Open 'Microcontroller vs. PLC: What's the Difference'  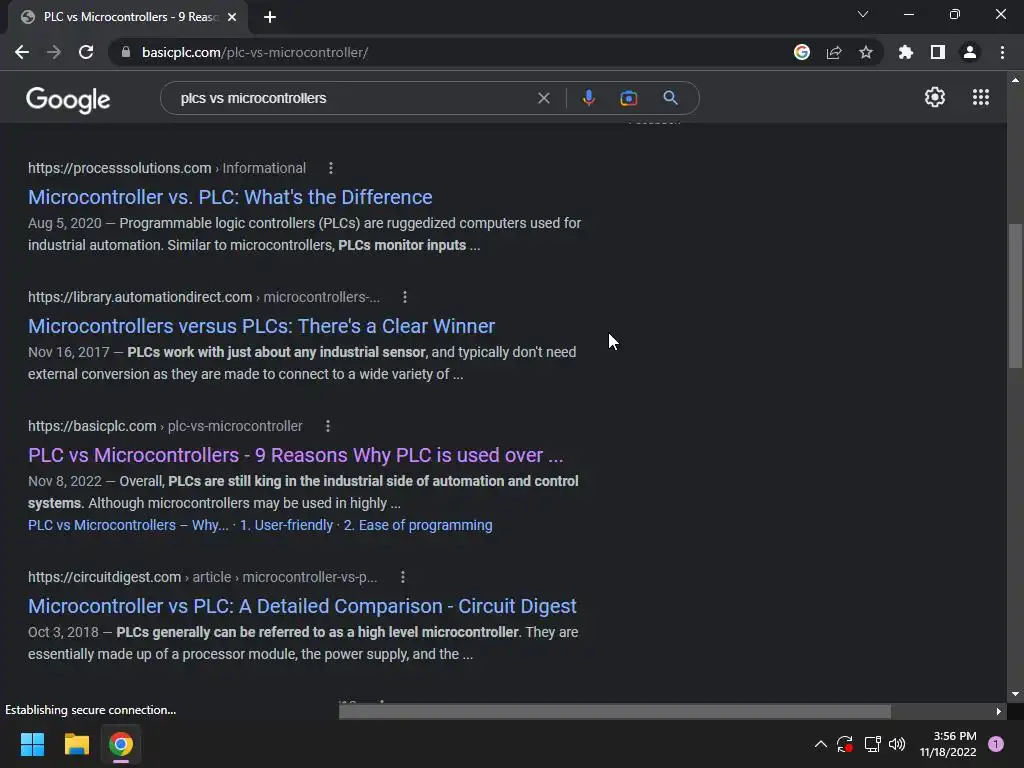tap(230, 197)
